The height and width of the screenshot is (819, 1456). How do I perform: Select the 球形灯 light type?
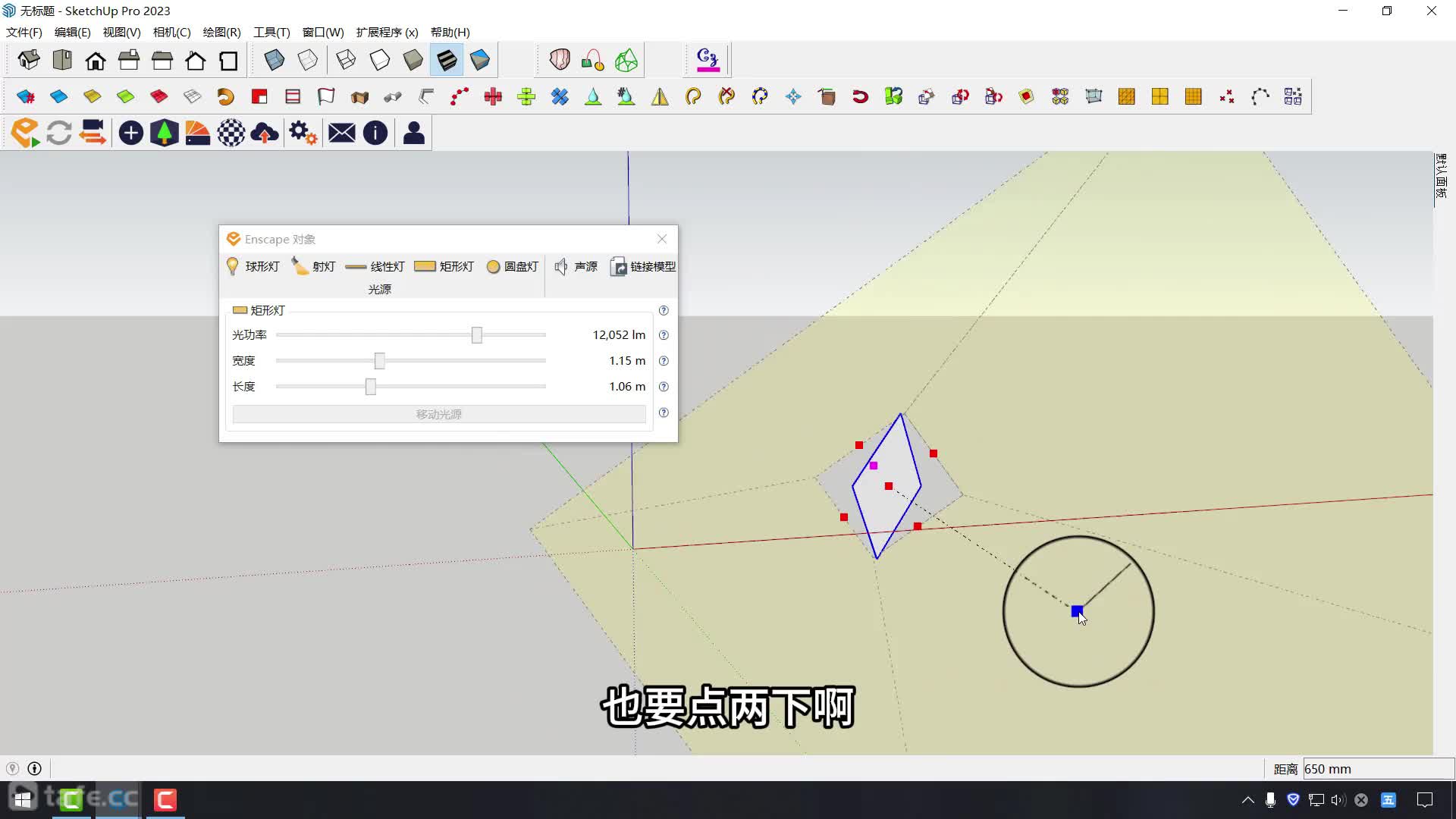pyautogui.click(x=253, y=266)
